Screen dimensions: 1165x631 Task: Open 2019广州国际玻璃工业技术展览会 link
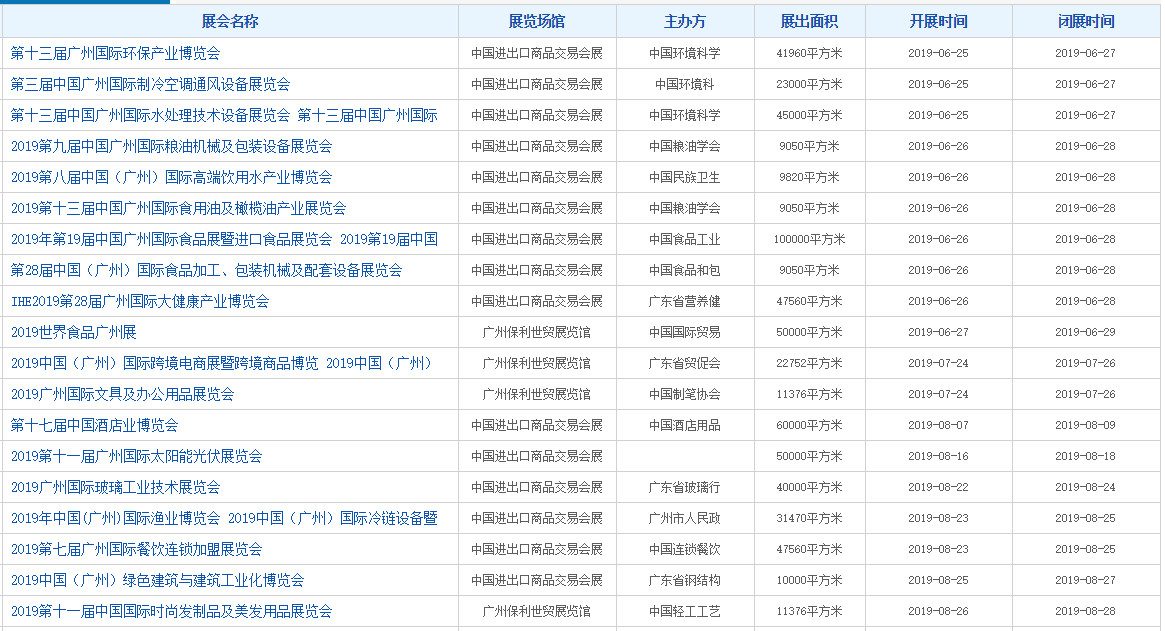tap(115, 488)
